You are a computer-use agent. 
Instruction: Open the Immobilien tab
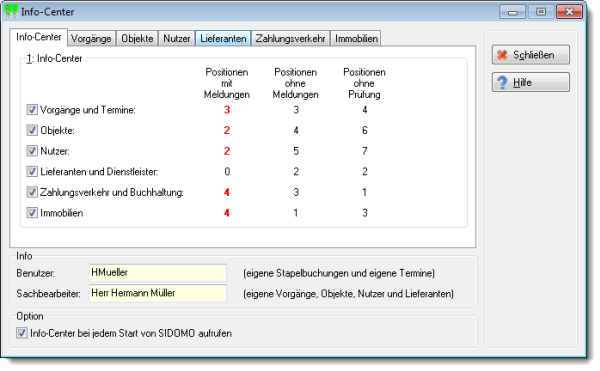[356, 39]
